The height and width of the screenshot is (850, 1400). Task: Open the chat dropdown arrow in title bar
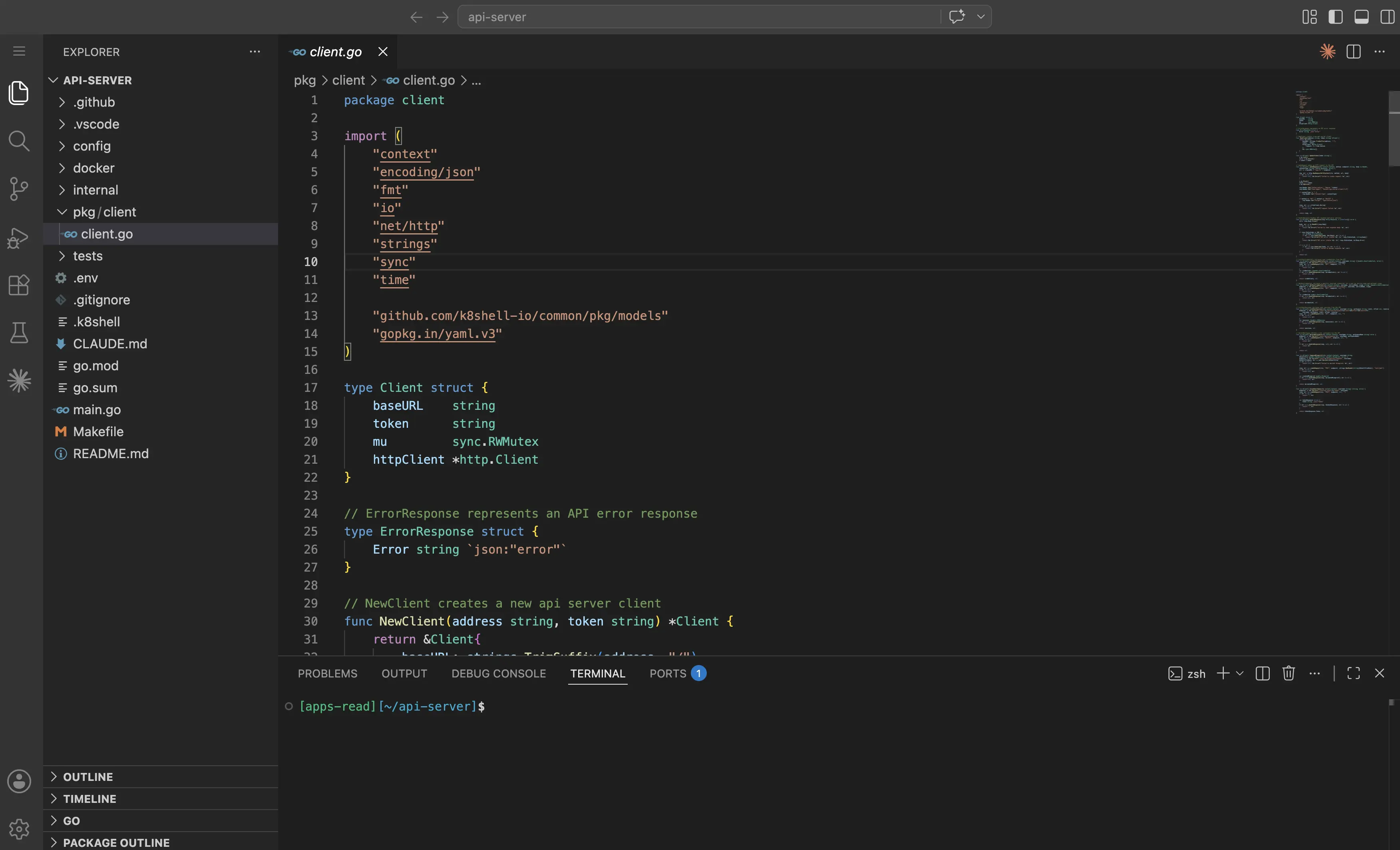coord(981,17)
